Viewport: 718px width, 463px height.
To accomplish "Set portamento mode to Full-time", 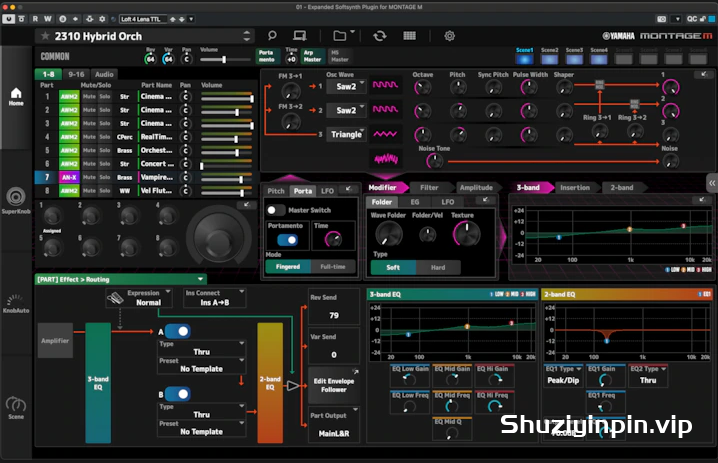I will [333, 267].
